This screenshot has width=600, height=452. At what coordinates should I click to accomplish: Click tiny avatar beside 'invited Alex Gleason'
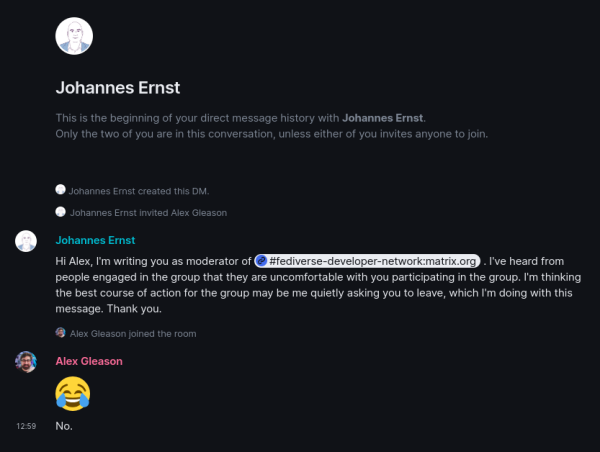[x=60, y=212]
